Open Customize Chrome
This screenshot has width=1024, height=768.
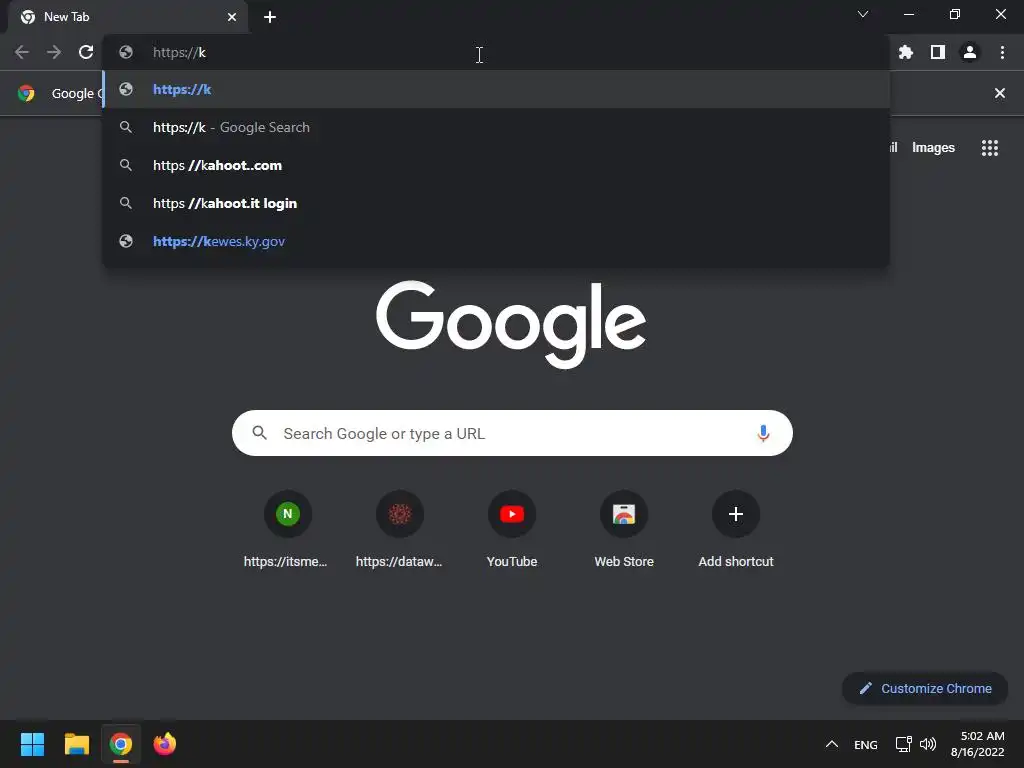[925, 688]
